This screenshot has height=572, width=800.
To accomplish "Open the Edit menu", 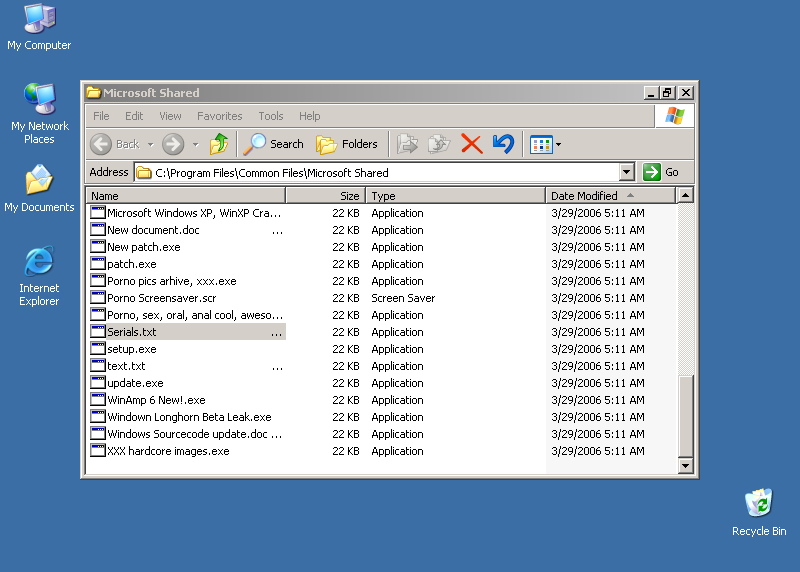I will (x=134, y=116).
